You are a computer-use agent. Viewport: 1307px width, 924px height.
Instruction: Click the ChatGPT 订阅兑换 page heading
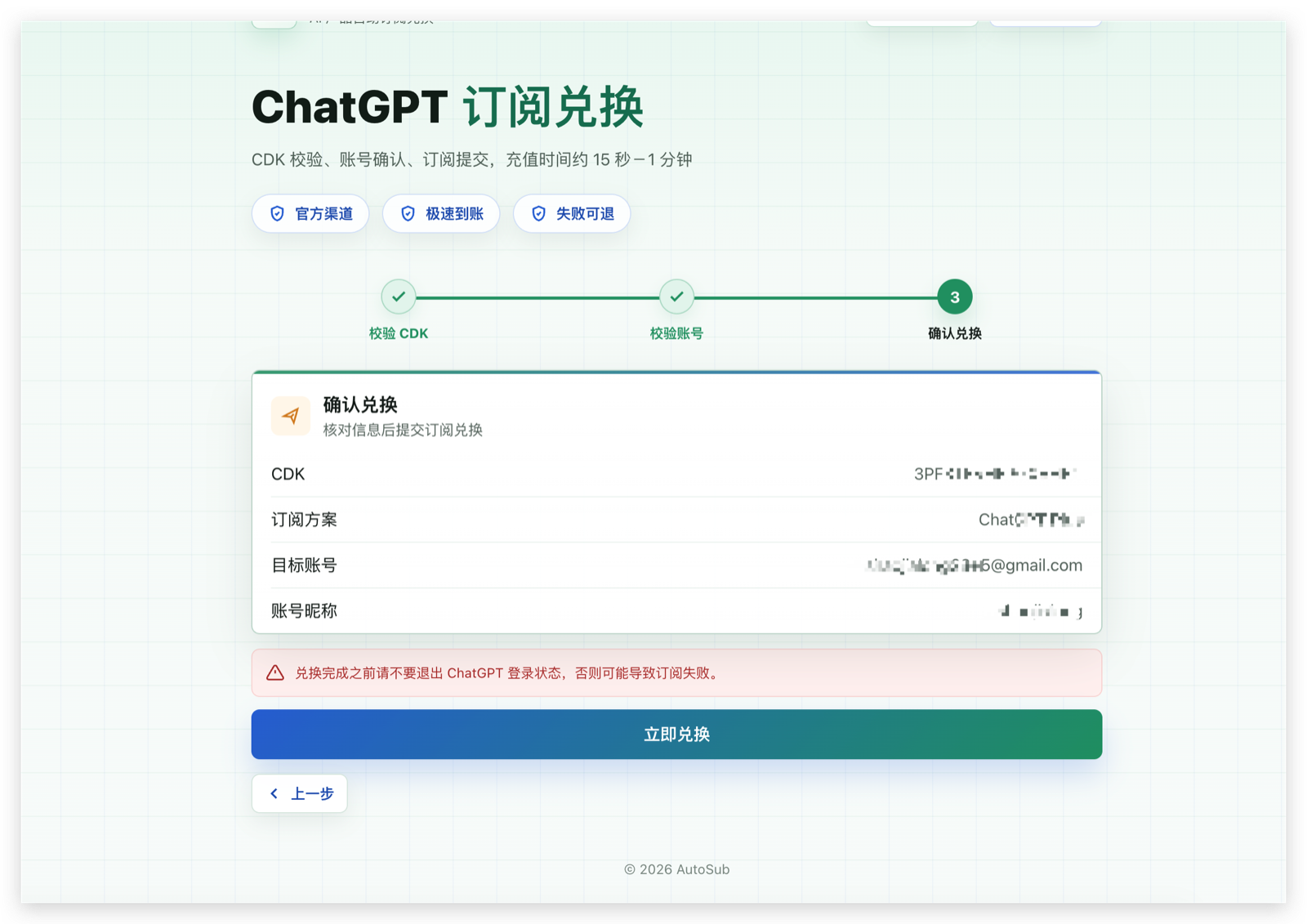pyautogui.click(x=448, y=107)
